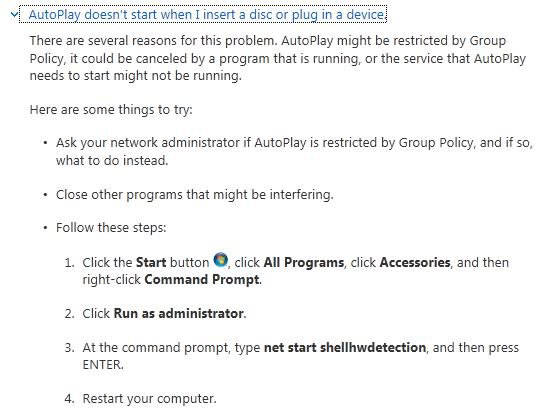This screenshot has height=418, width=559.
Task: Click the "net start shellhwdetection" command text
Action: [345, 347]
